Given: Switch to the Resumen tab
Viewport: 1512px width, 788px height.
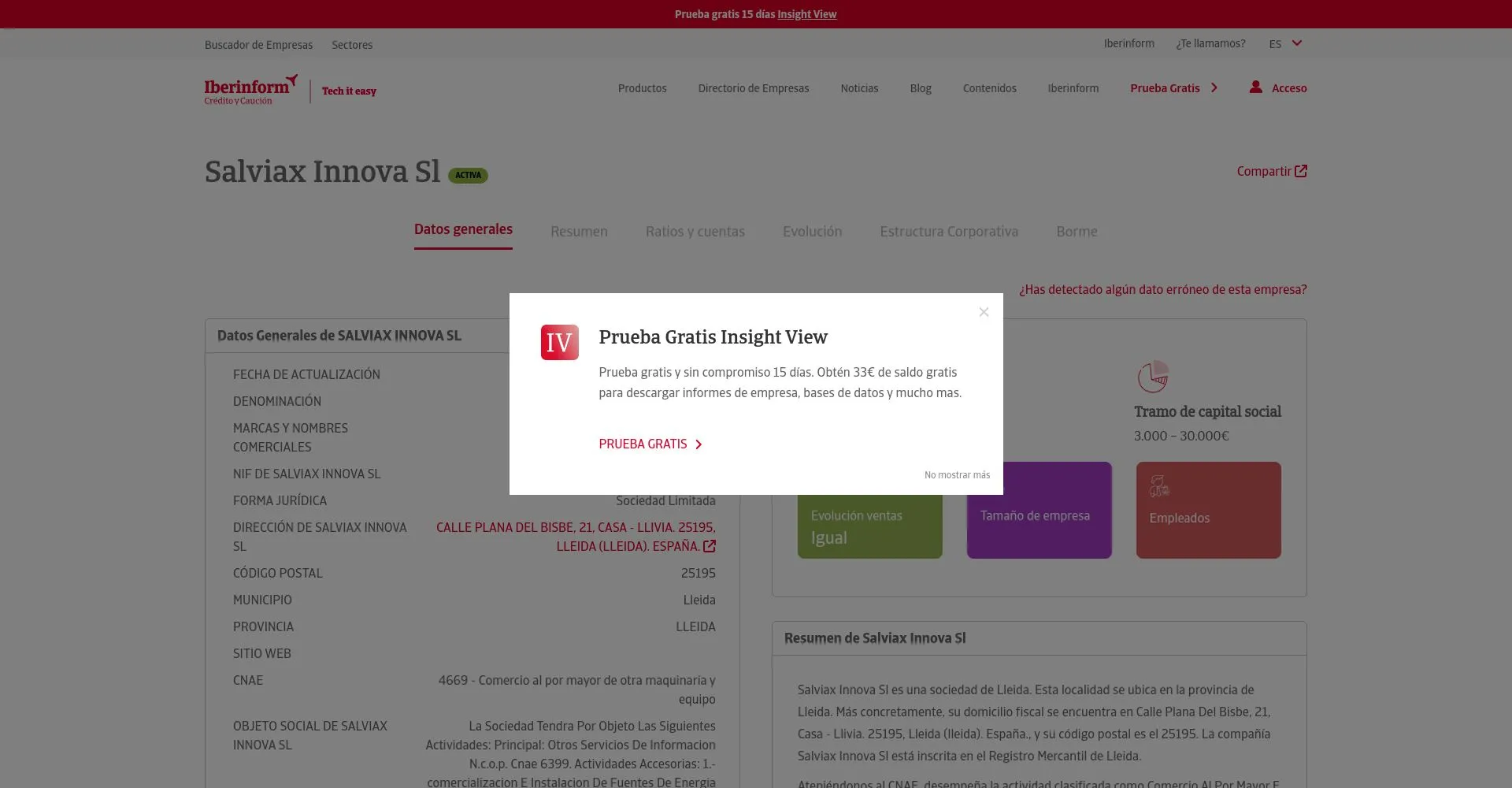Looking at the screenshot, I should 579,232.
